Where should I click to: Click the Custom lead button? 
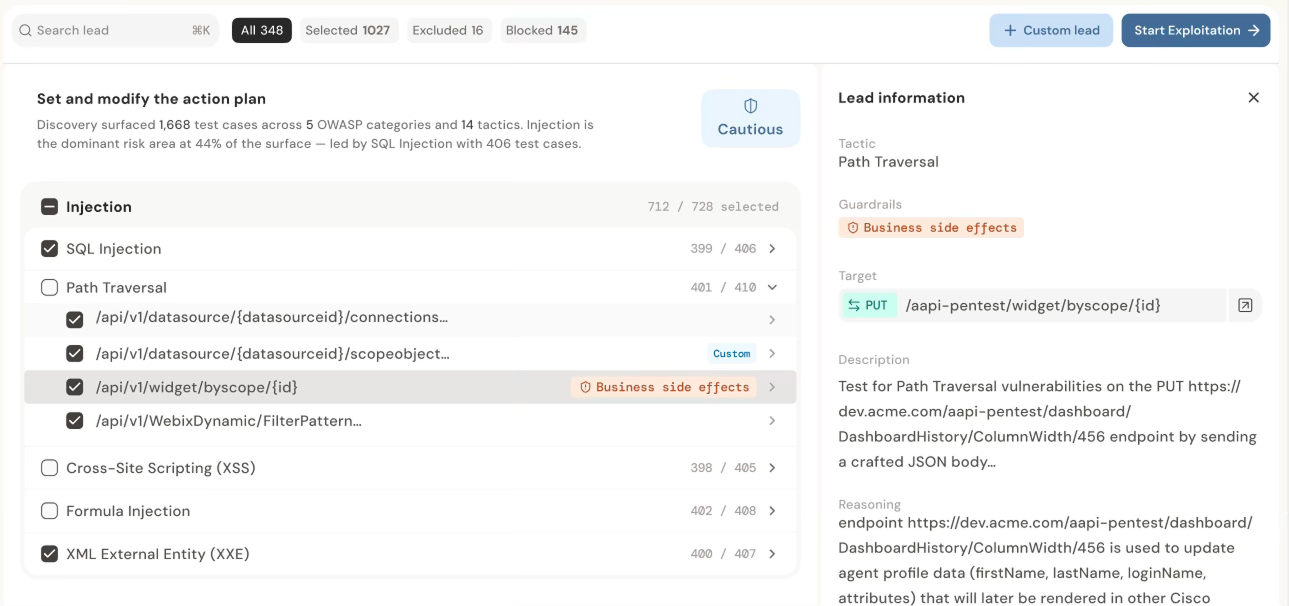point(1051,30)
